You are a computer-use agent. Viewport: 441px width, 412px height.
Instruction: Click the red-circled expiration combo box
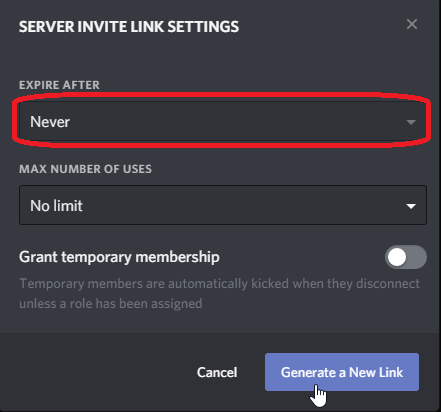(223, 122)
